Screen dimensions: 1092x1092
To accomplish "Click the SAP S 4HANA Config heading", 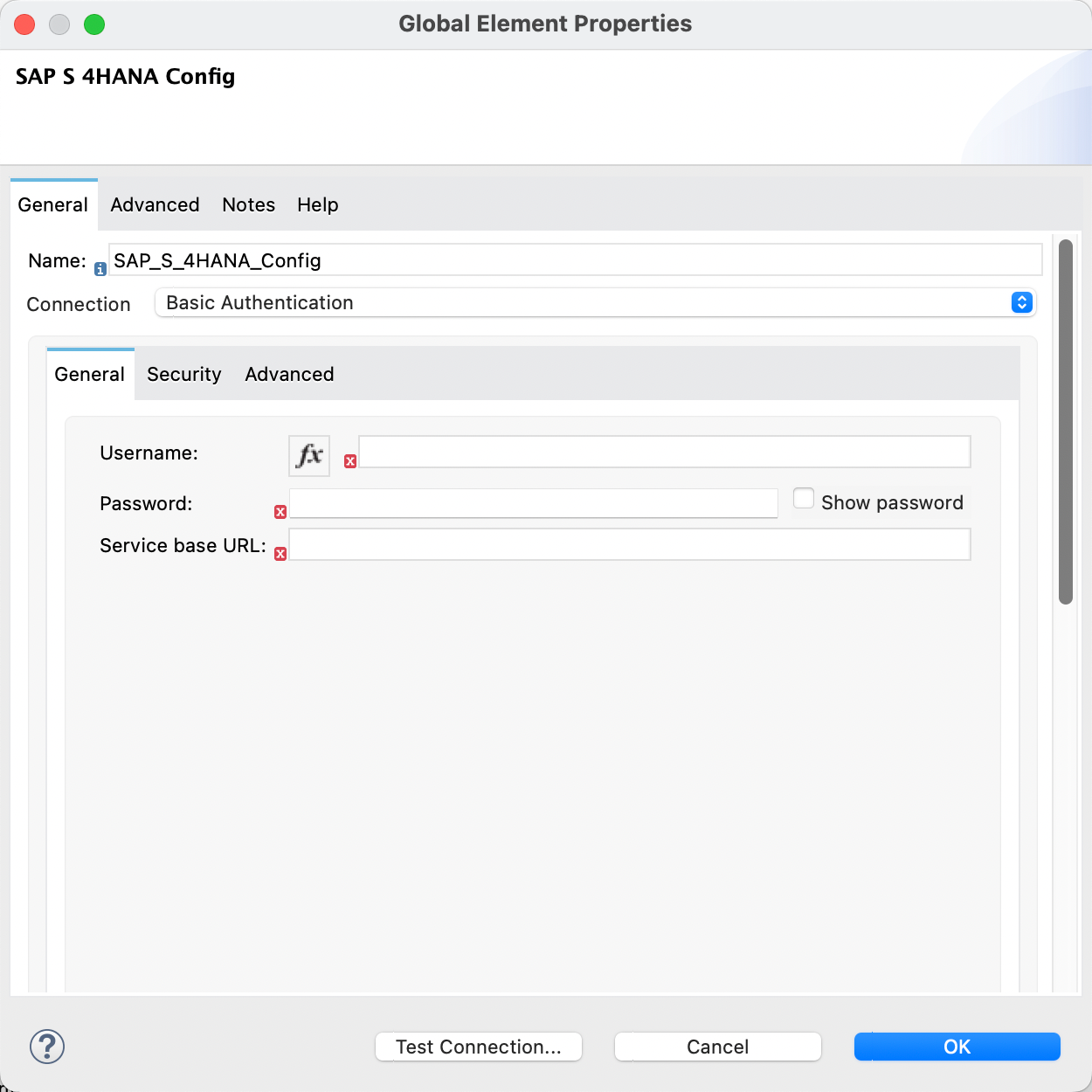I will [125, 76].
